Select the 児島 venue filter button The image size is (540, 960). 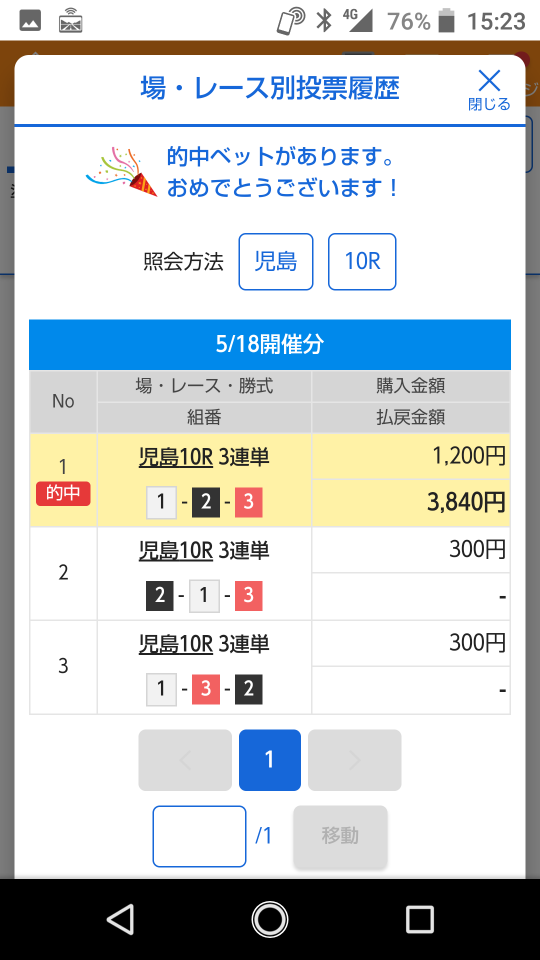point(276,261)
